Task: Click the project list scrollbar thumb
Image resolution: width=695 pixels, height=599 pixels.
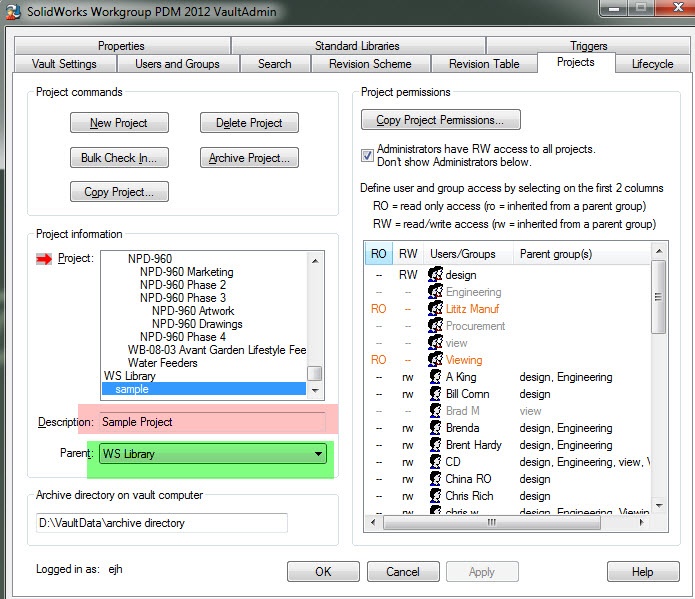Action: (315, 373)
